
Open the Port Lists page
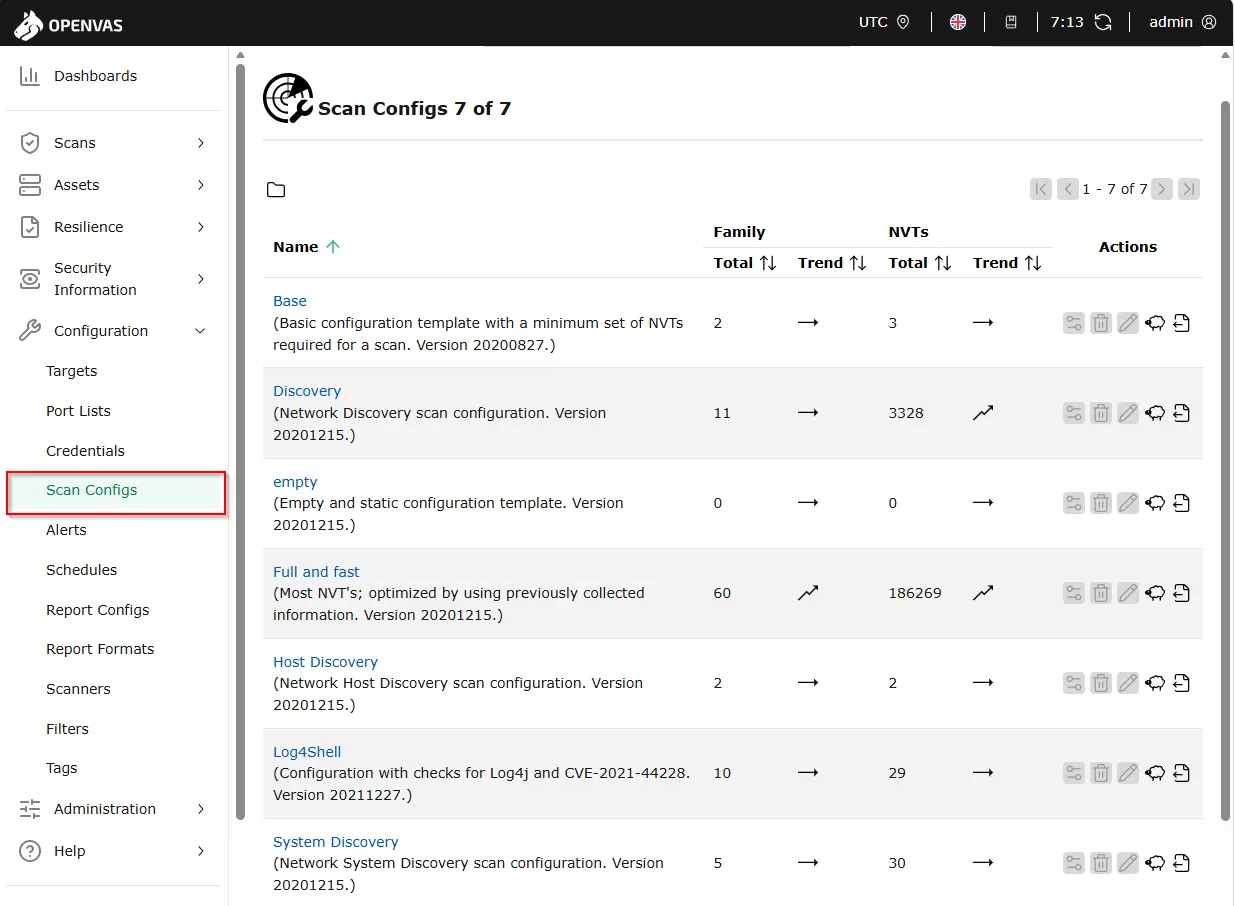pos(78,411)
